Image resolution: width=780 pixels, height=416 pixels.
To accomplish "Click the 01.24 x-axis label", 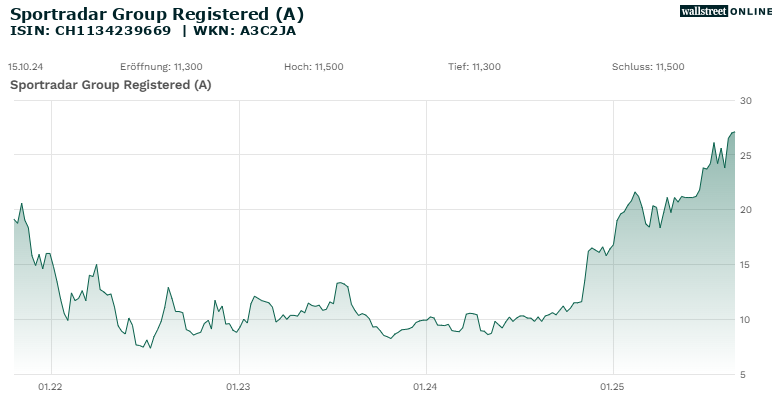I will coord(425,387).
